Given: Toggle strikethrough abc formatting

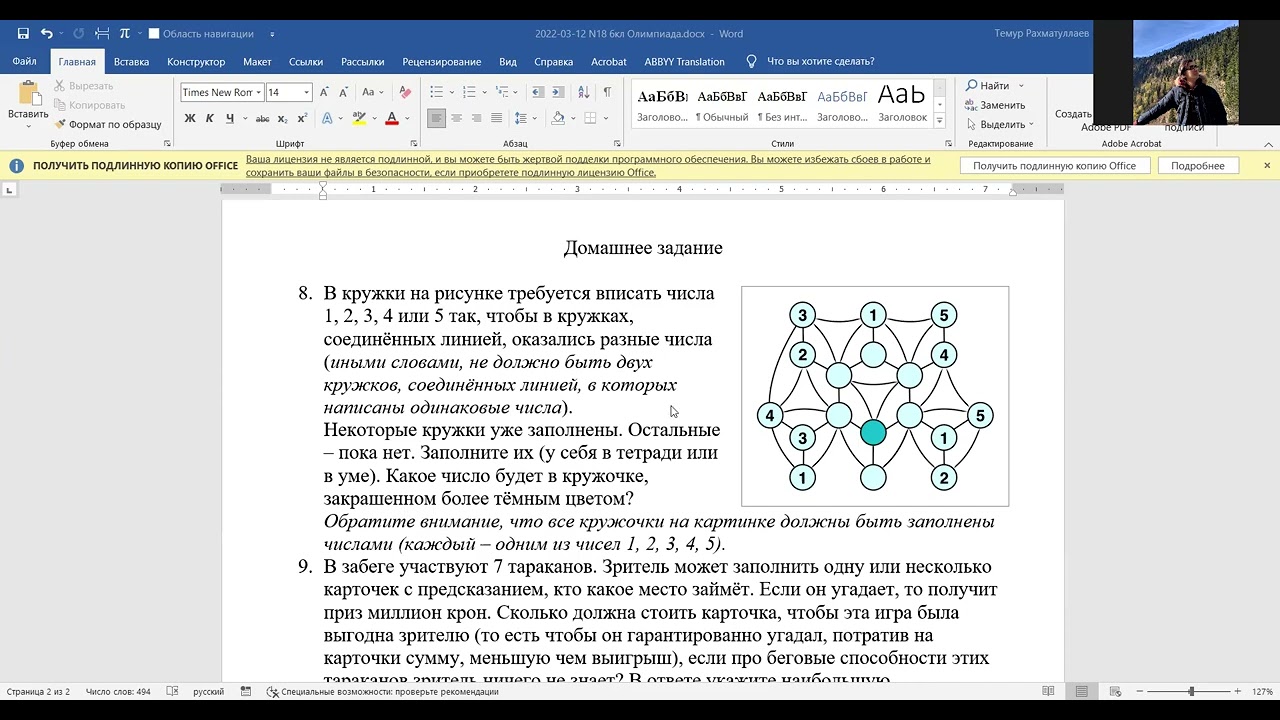Looking at the screenshot, I should 262,118.
